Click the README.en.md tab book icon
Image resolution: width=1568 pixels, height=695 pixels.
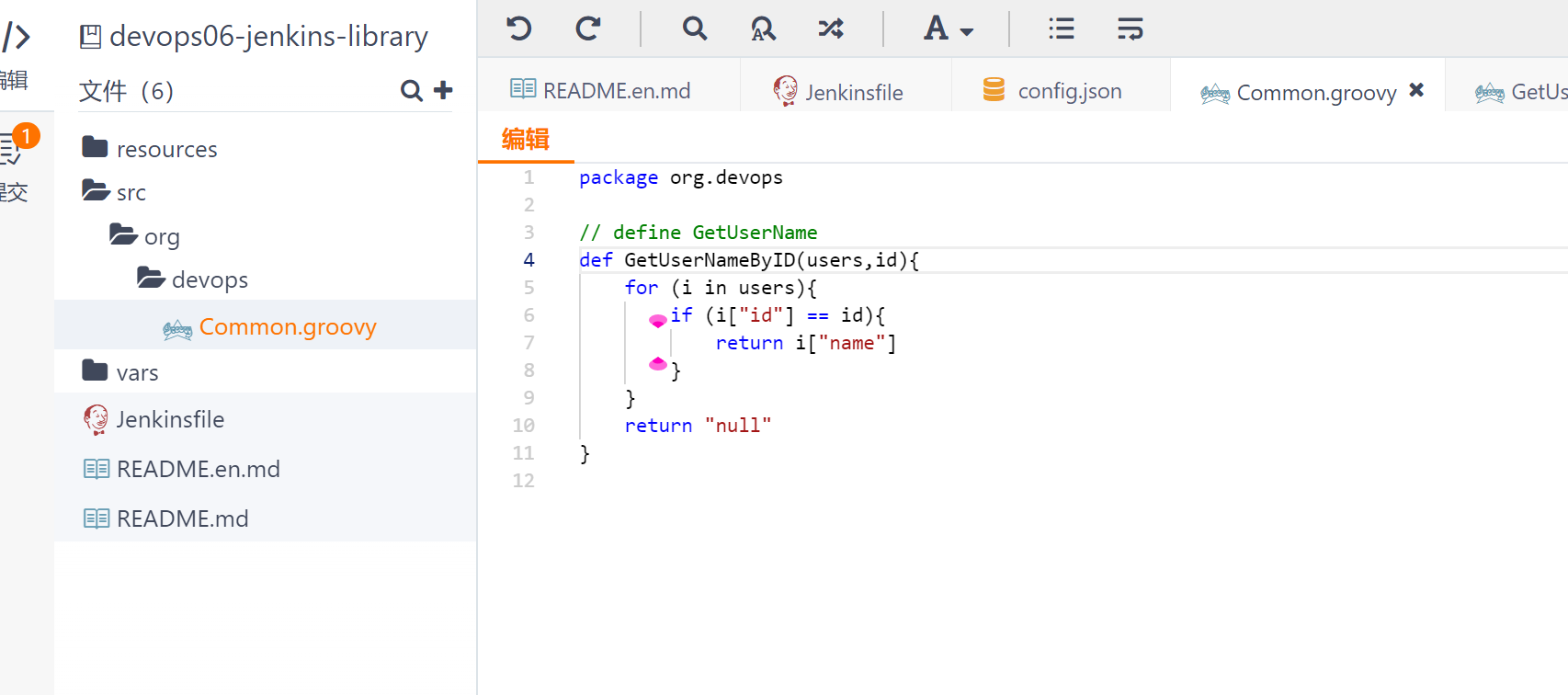(x=523, y=88)
